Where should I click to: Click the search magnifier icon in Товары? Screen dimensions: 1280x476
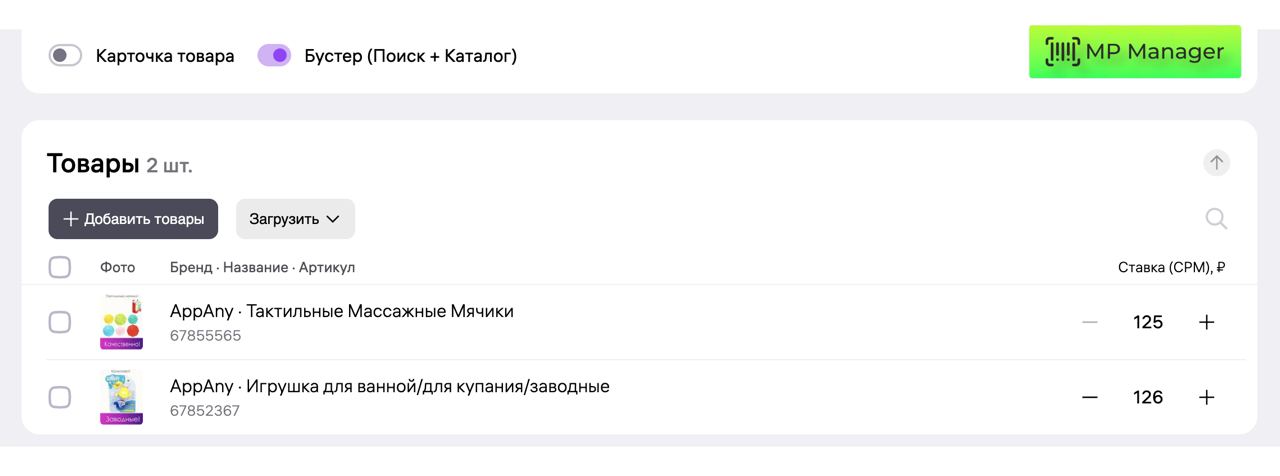(x=1216, y=219)
